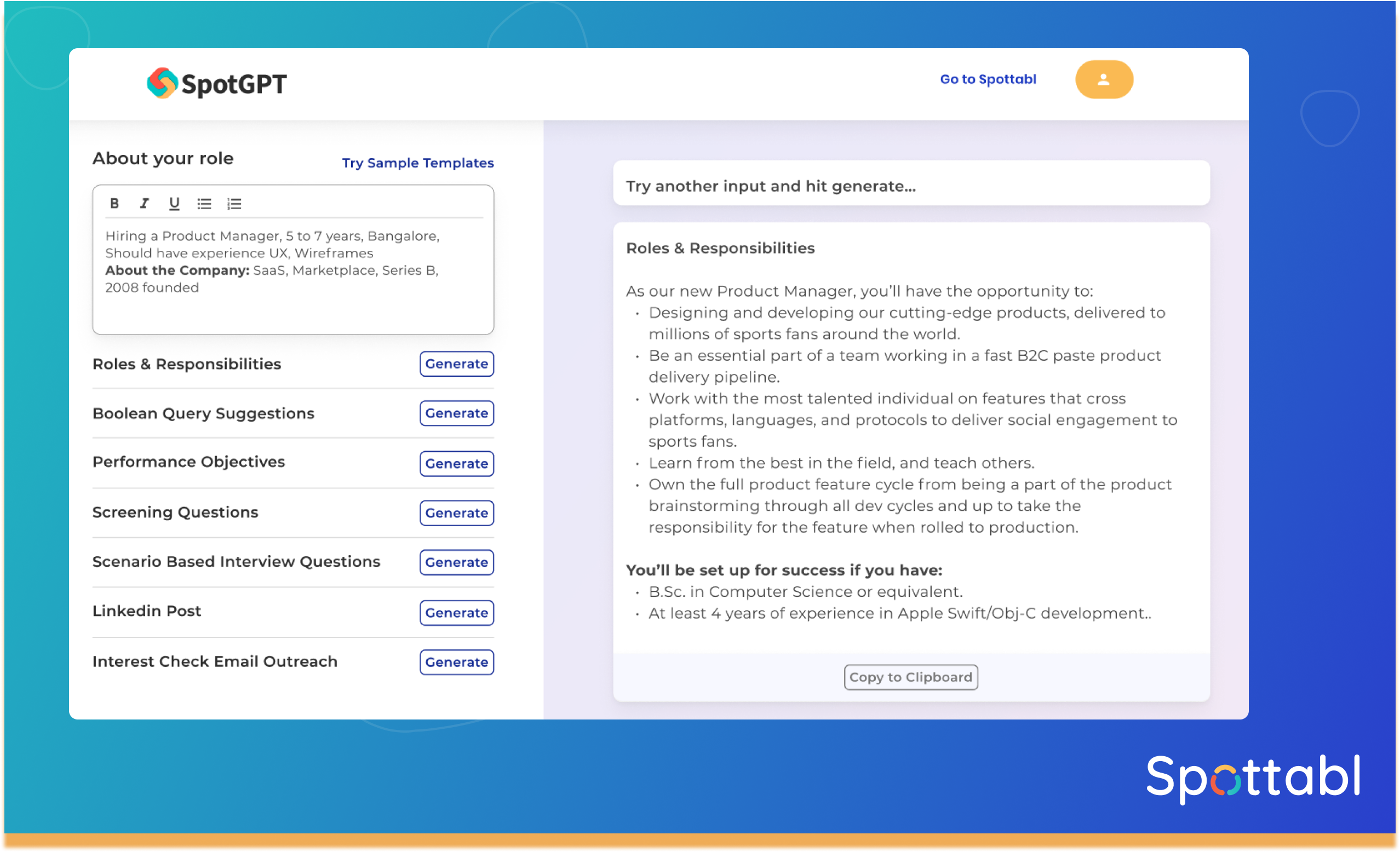The image size is (1400, 852).
Task: Click 'At least 4 years of experience' bullet
Action: click(x=900, y=613)
